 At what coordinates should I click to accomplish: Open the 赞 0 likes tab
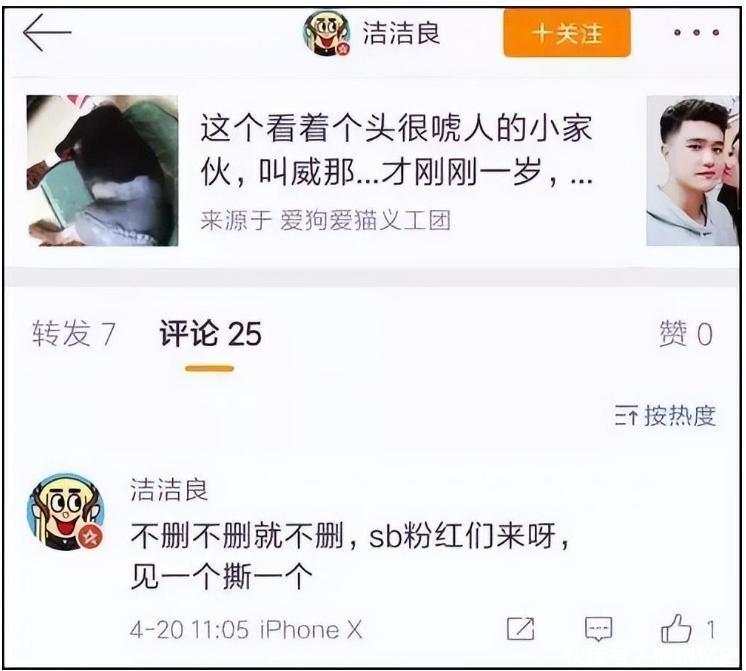click(686, 334)
